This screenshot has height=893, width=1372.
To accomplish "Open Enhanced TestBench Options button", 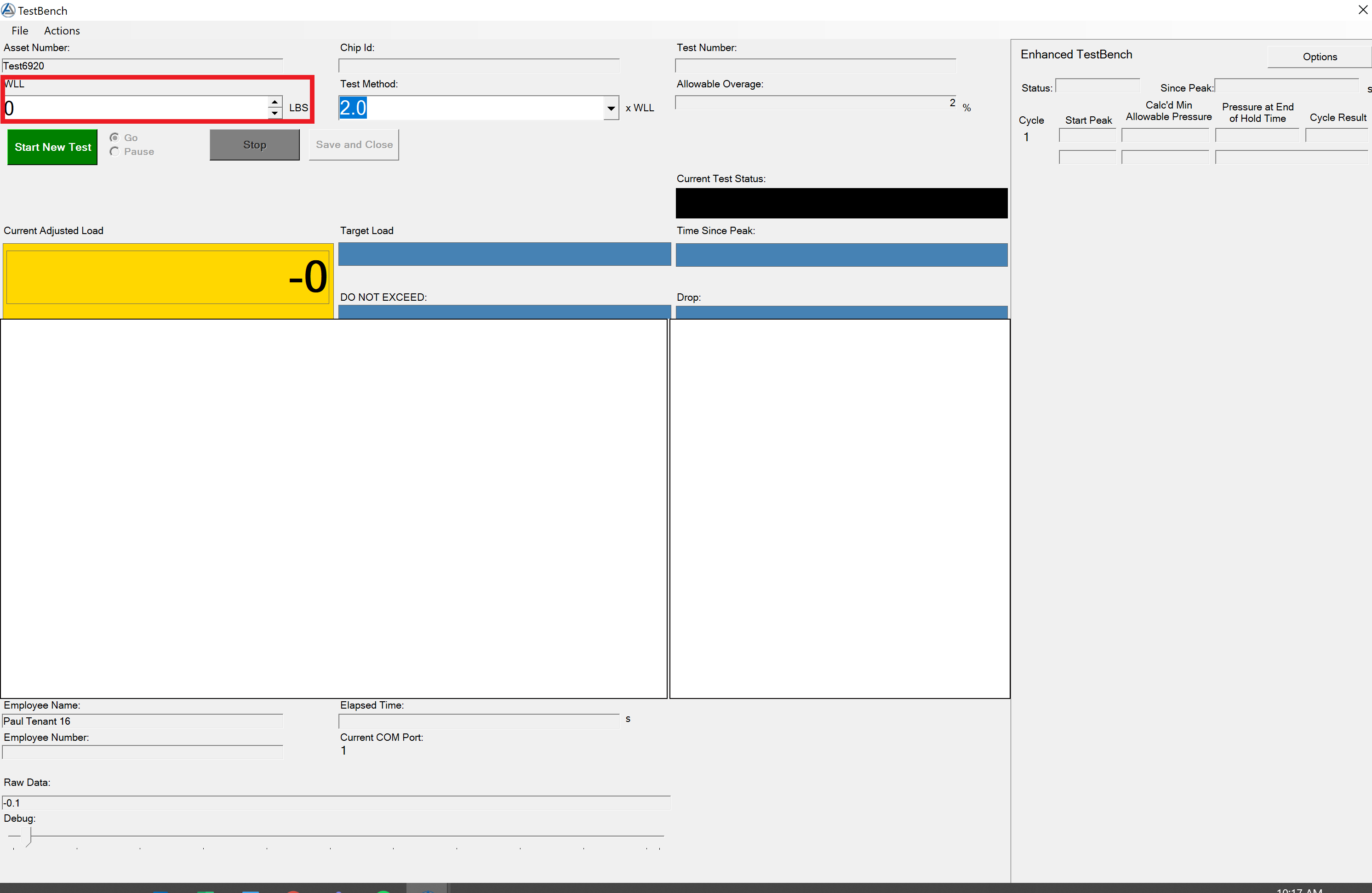I will [x=1319, y=57].
